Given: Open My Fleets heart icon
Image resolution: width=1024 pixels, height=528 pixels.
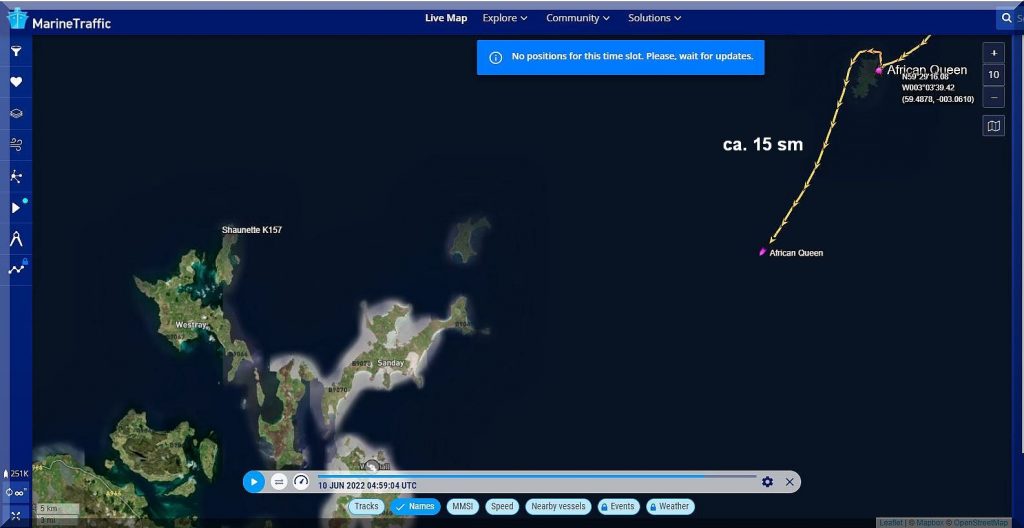Looking at the screenshot, I should [16, 82].
